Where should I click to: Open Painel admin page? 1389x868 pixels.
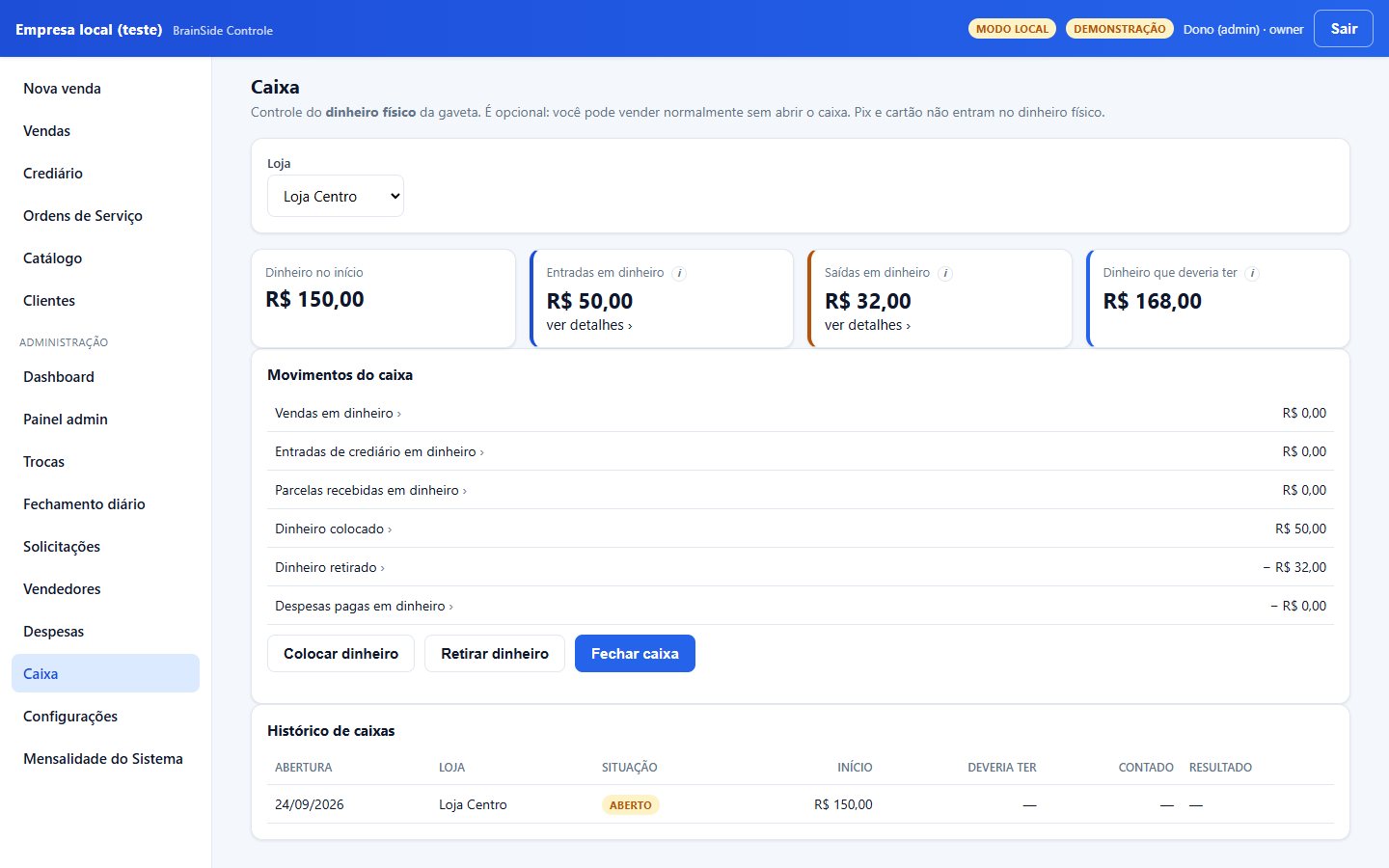(105, 419)
